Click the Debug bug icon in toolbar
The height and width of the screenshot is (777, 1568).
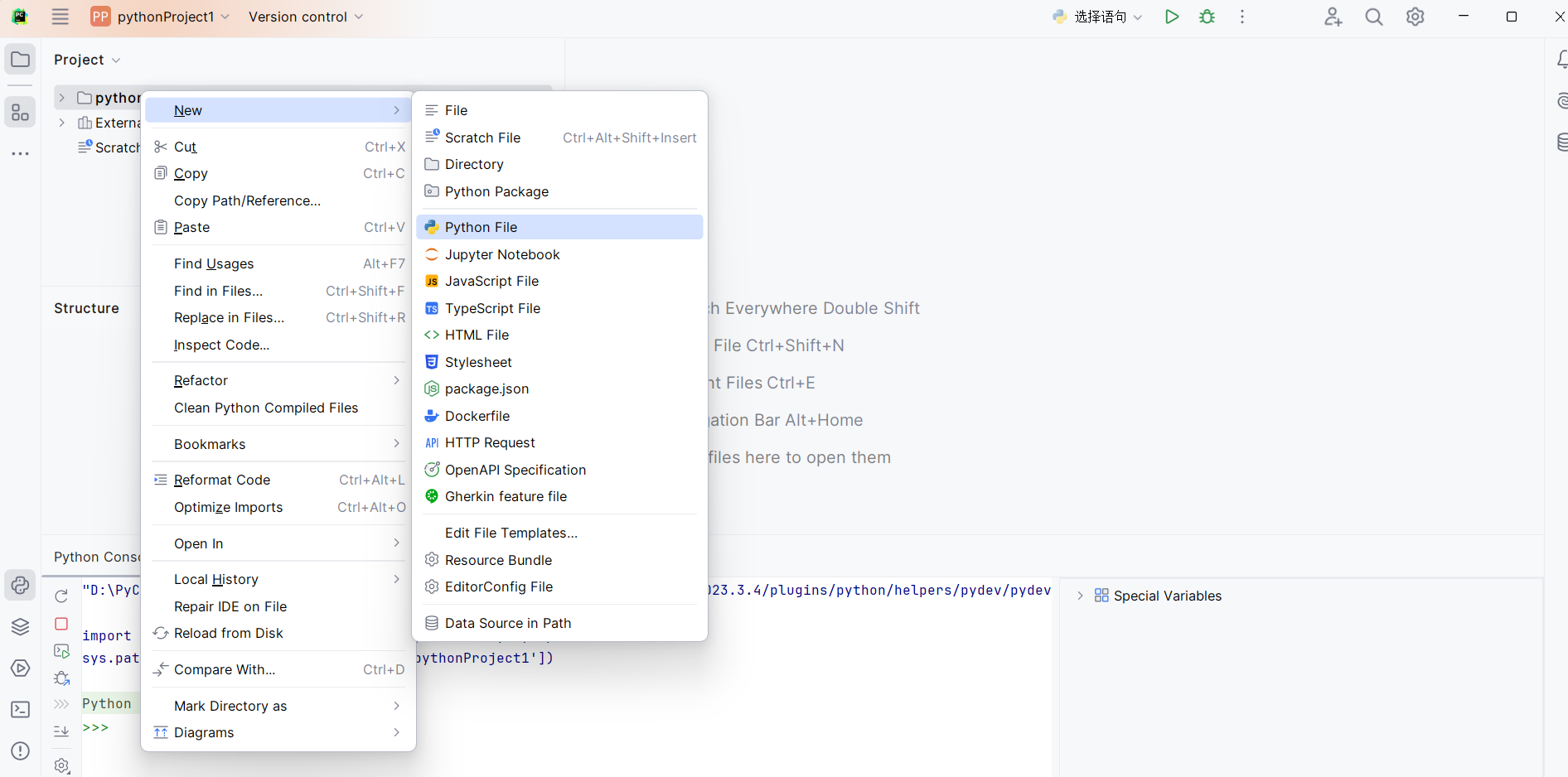coord(1207,17)
